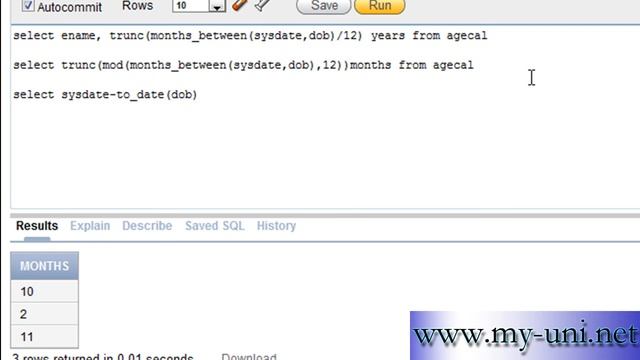Image resolution: width=640 pixels, height=360 pixels.
Task: Click the MONTHS column header
Action: 44,266
